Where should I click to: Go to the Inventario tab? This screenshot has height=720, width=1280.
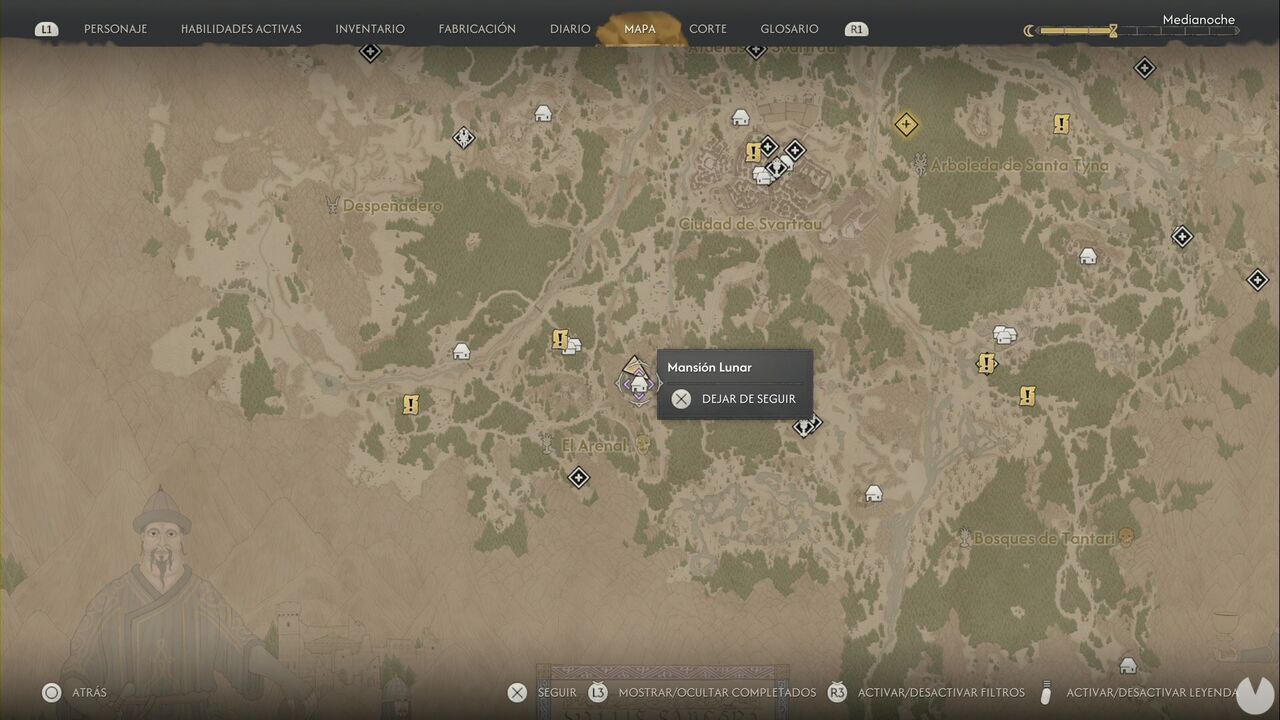click(x=370, y=29)
